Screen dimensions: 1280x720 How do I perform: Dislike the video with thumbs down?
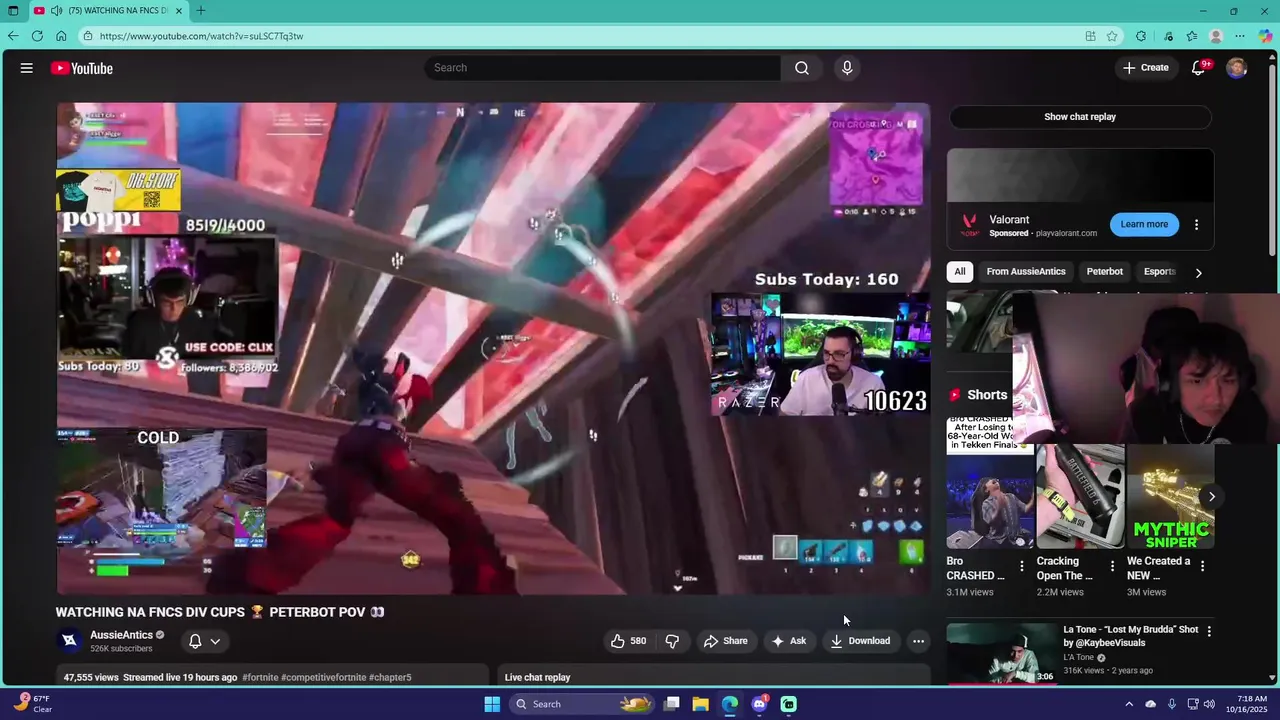click(672, 641)
